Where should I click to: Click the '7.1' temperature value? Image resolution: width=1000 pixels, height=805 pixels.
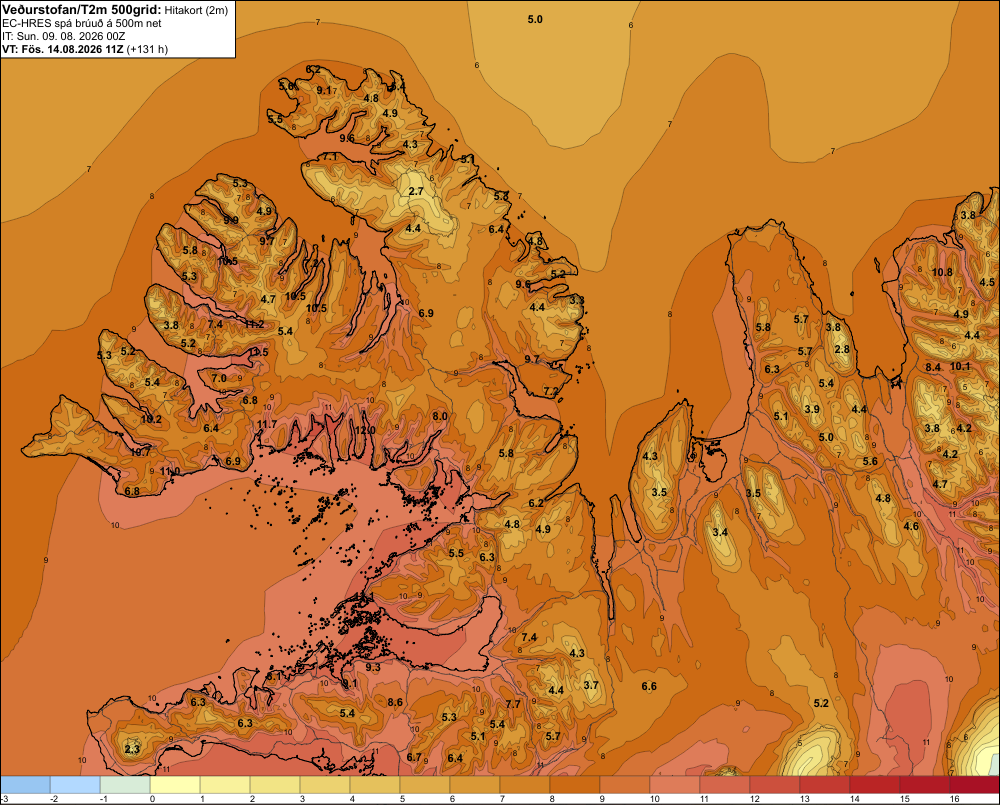click(330, 156)
